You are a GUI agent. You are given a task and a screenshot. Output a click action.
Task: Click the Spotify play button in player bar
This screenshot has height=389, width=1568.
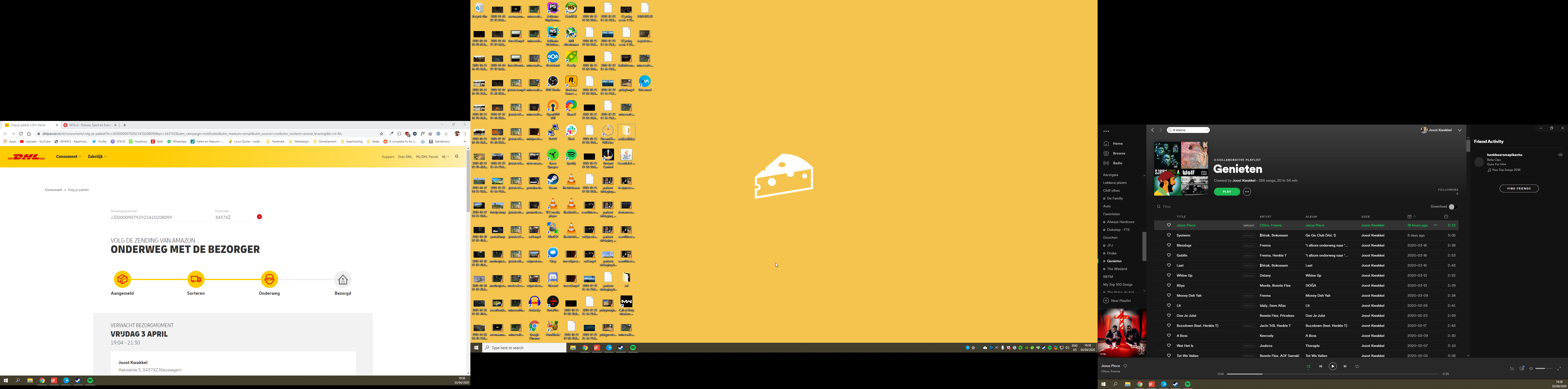(1333, 366)
